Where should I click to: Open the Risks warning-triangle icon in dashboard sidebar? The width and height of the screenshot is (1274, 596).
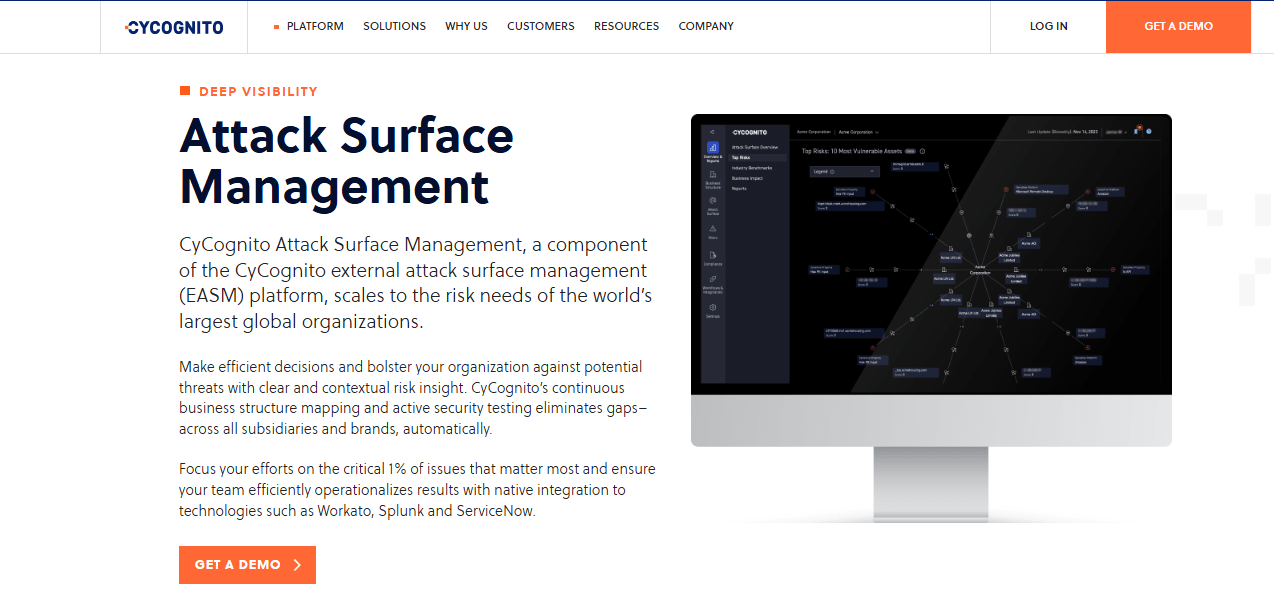tap(713, 231)
